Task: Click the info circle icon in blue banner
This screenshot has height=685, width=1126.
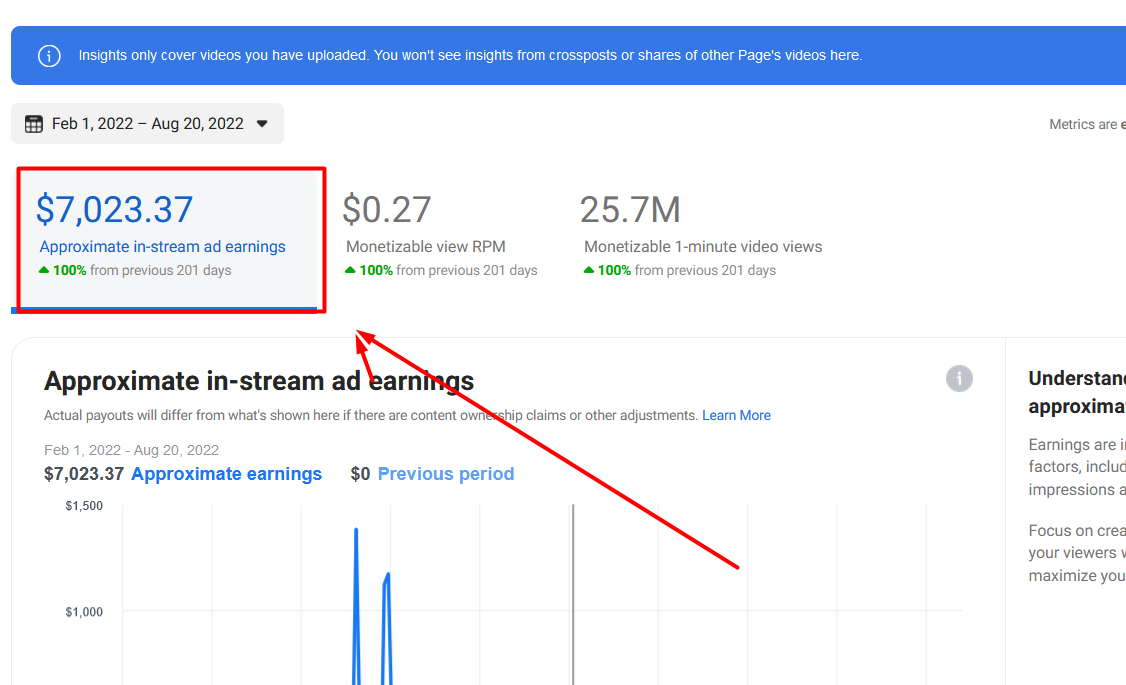Action: pyautogui.click(x=49, y=55)
